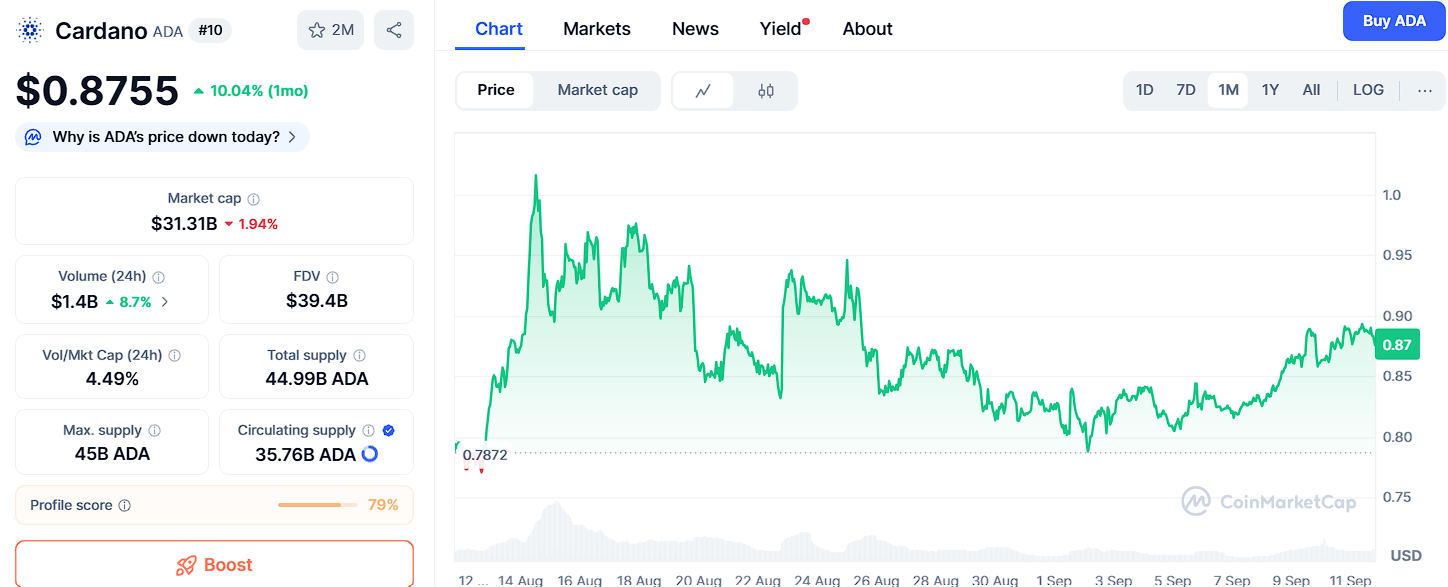Expand 'Why is ADA's price down today?' chevron

click(292, 137)
